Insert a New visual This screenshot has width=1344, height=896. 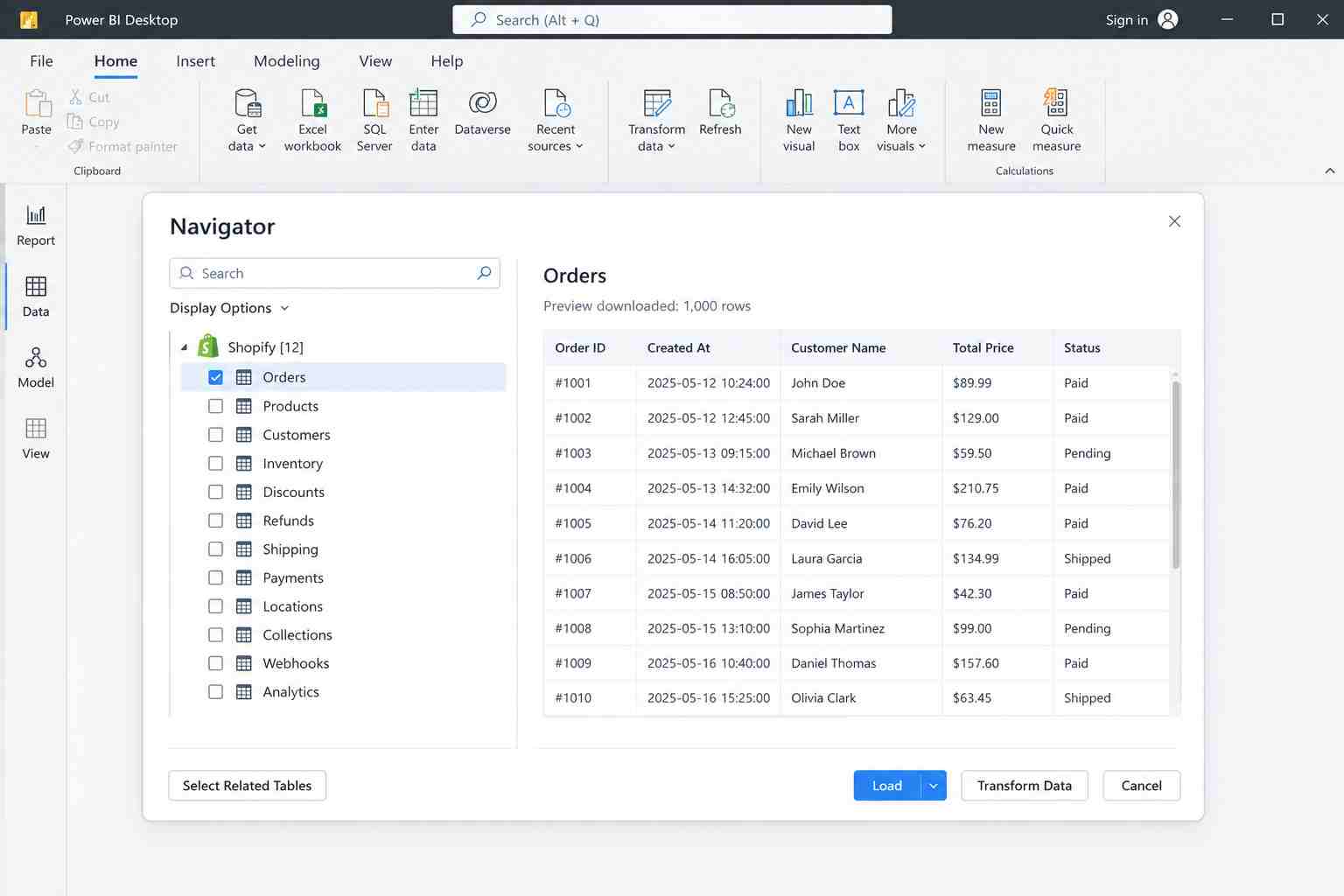pos(799,121)
